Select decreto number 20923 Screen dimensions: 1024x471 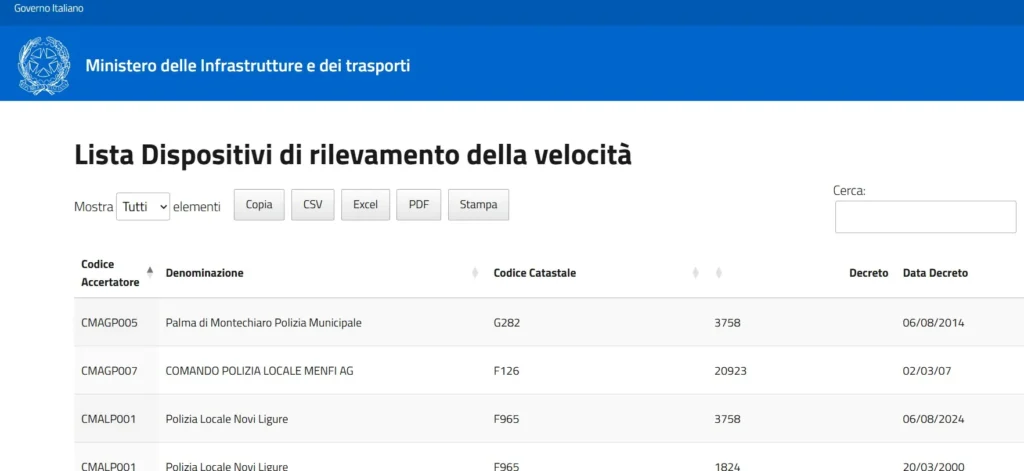731,371
